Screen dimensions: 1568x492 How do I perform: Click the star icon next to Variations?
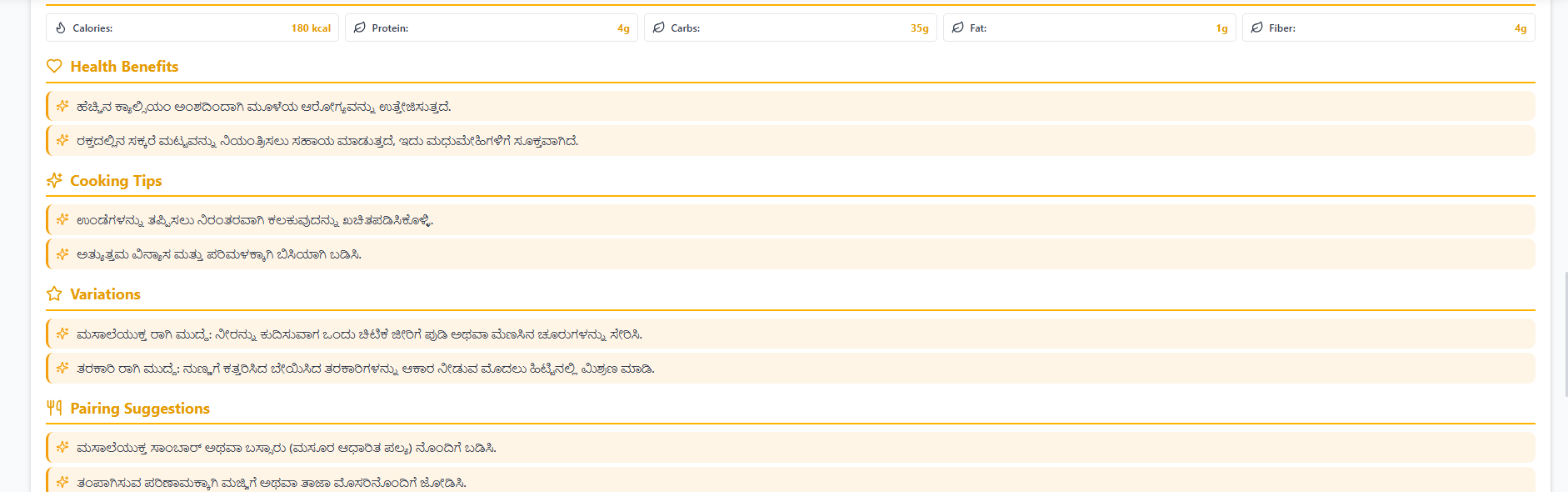tap(54, 294)
